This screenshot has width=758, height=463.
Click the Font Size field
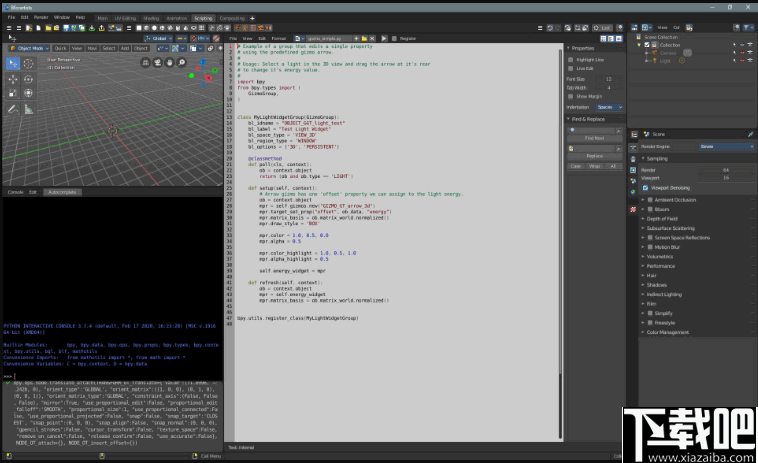coord(607,78)
